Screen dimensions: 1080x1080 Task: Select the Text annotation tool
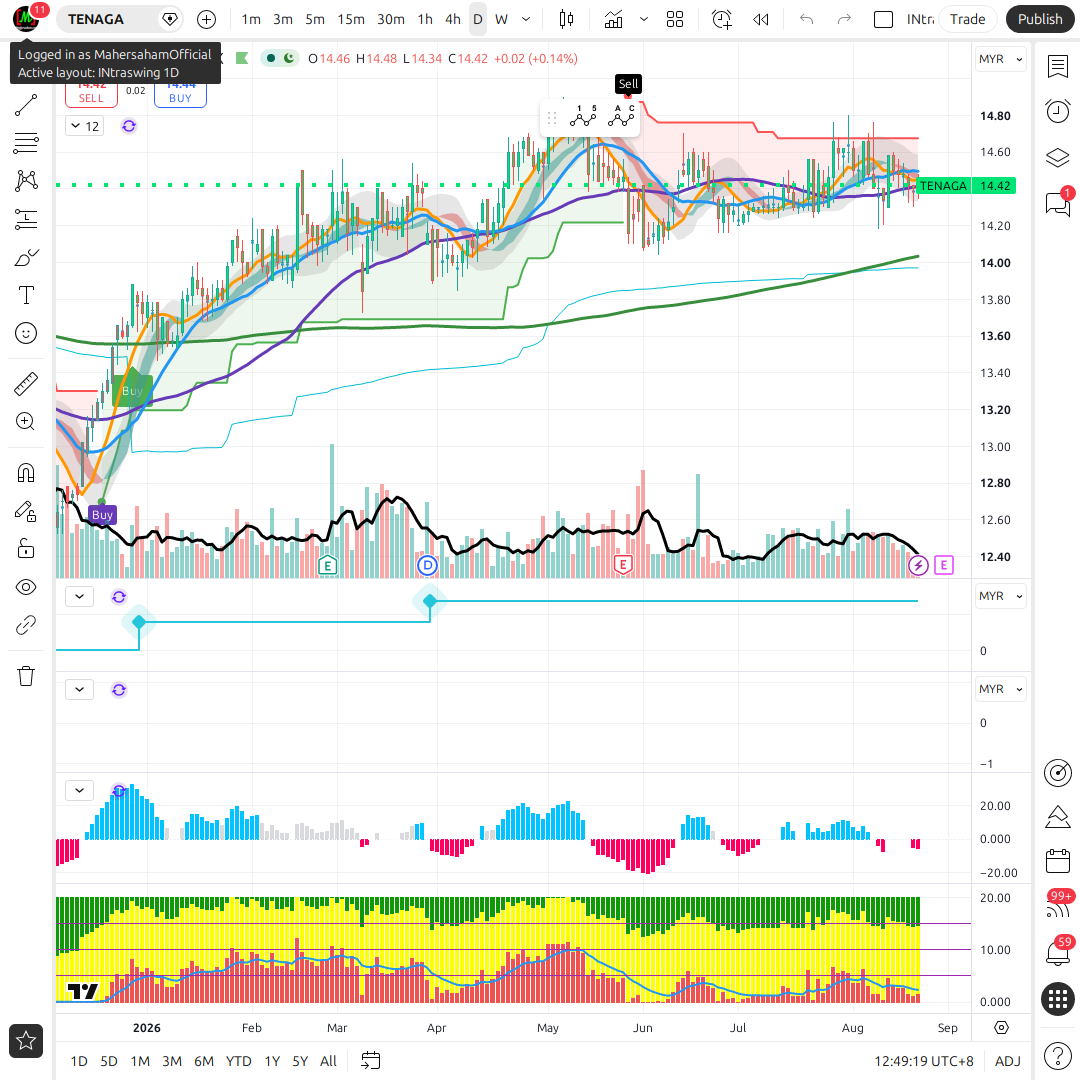pos(25,295)
